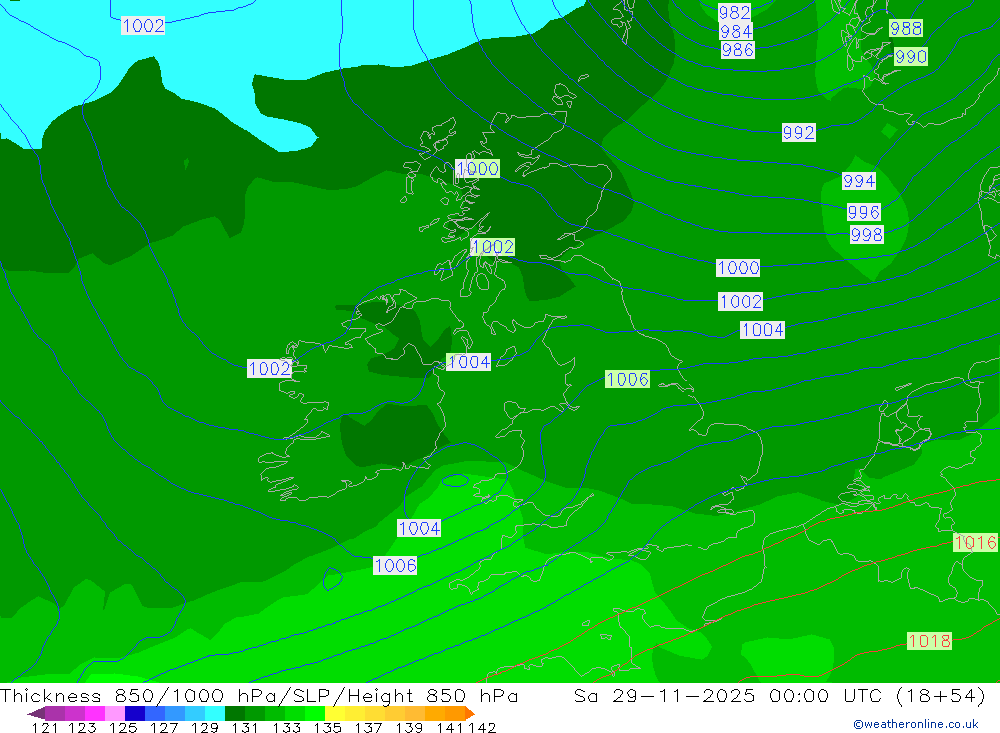Screen dimensions: 1000x733
Task: Click the legend value 139
Action: coord(409,728)
